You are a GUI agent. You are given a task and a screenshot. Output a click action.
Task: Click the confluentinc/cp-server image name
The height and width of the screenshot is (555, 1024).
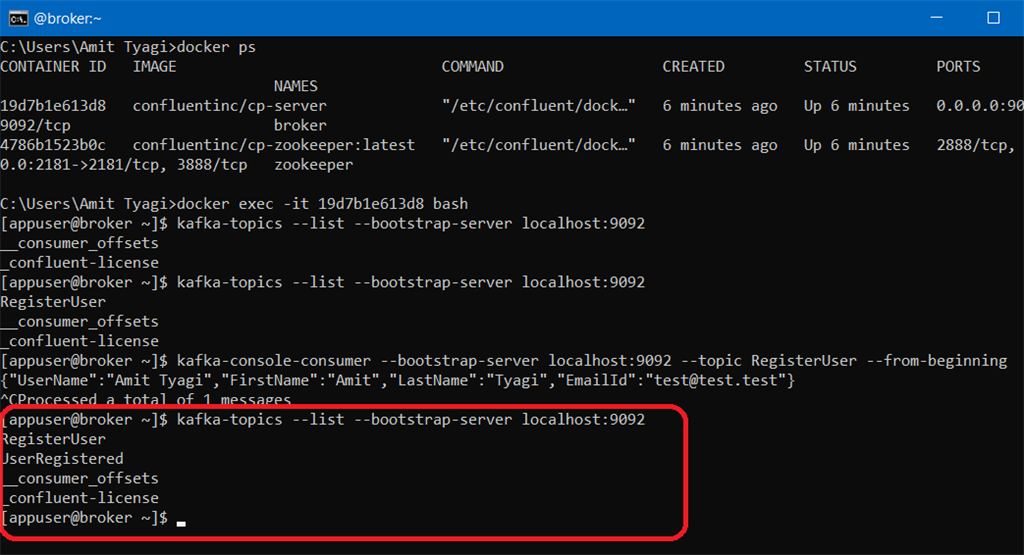229,106
